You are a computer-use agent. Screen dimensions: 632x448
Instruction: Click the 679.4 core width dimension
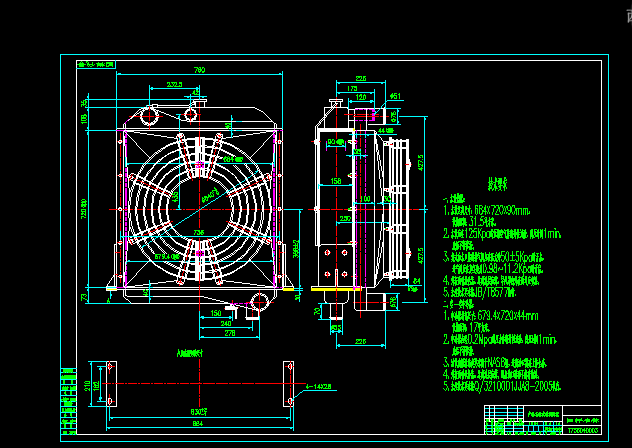pos(167,257)
